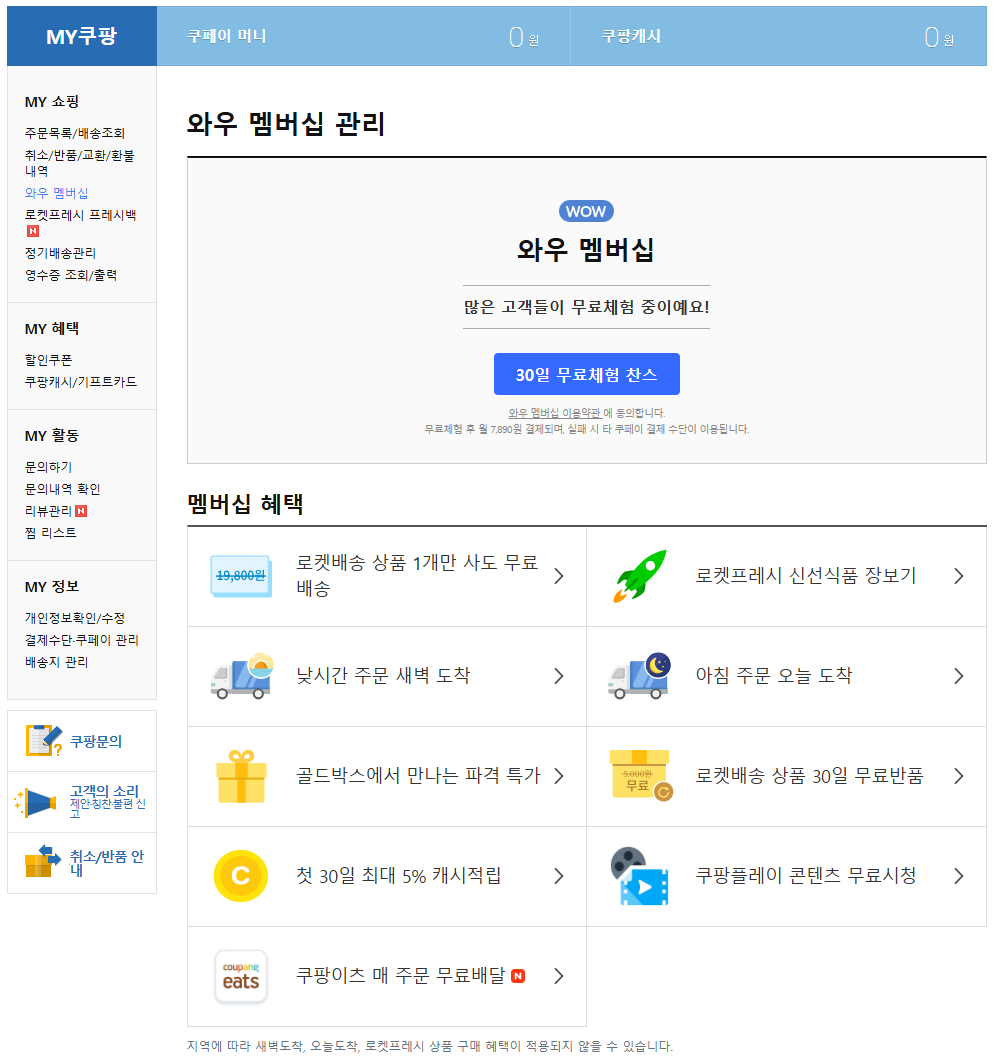The image size is (996, 1057).
Task: Open 와우 멤버십 이용약관 link
Action: tap(555, 413)
